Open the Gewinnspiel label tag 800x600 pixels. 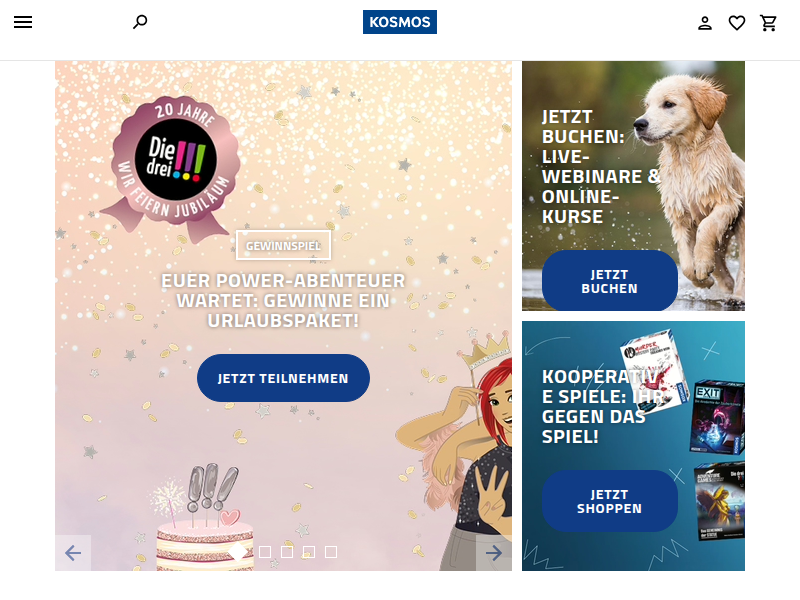click(x=283, y=245)
